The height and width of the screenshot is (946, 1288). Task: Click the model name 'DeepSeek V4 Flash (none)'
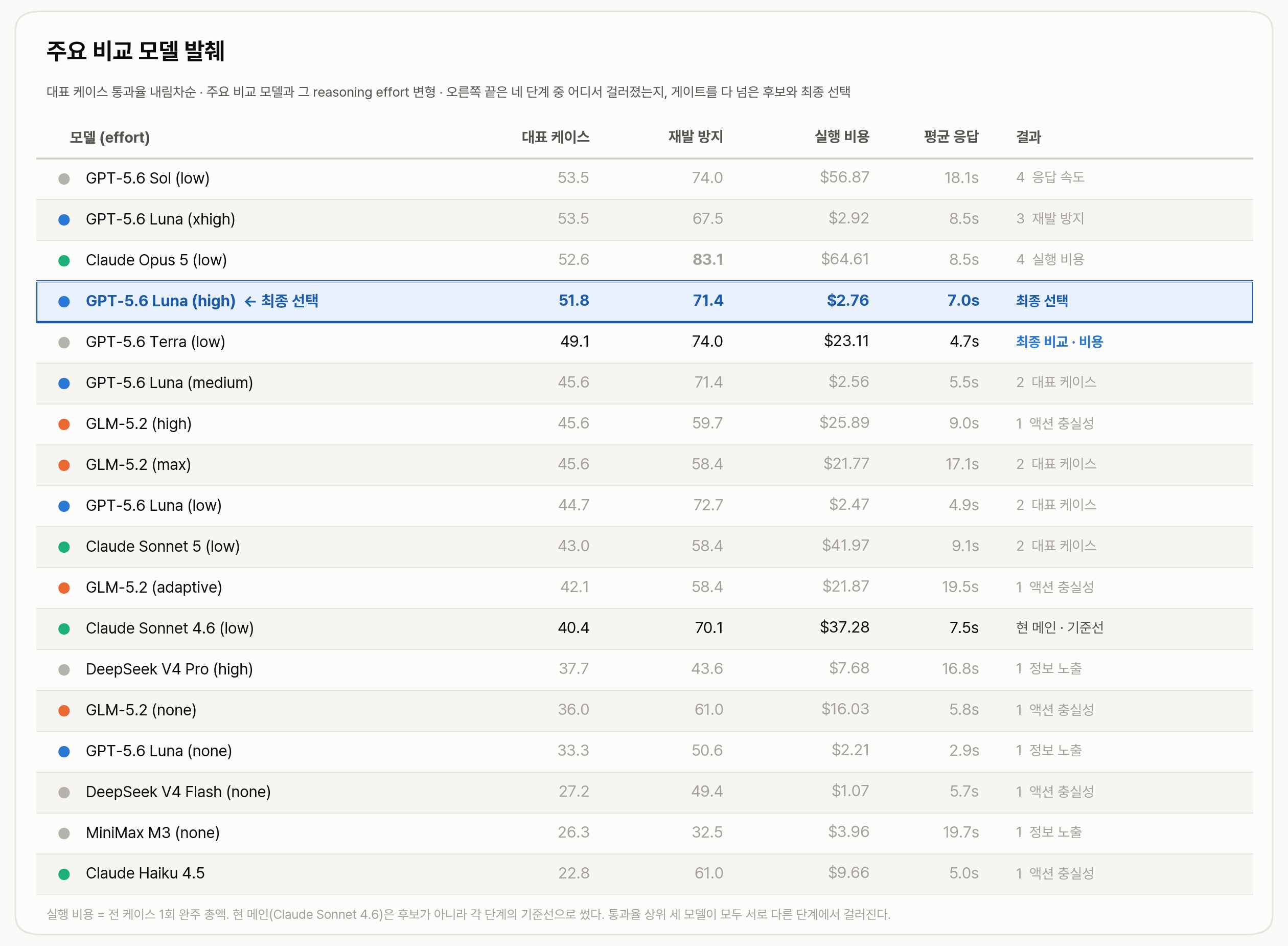178,792
